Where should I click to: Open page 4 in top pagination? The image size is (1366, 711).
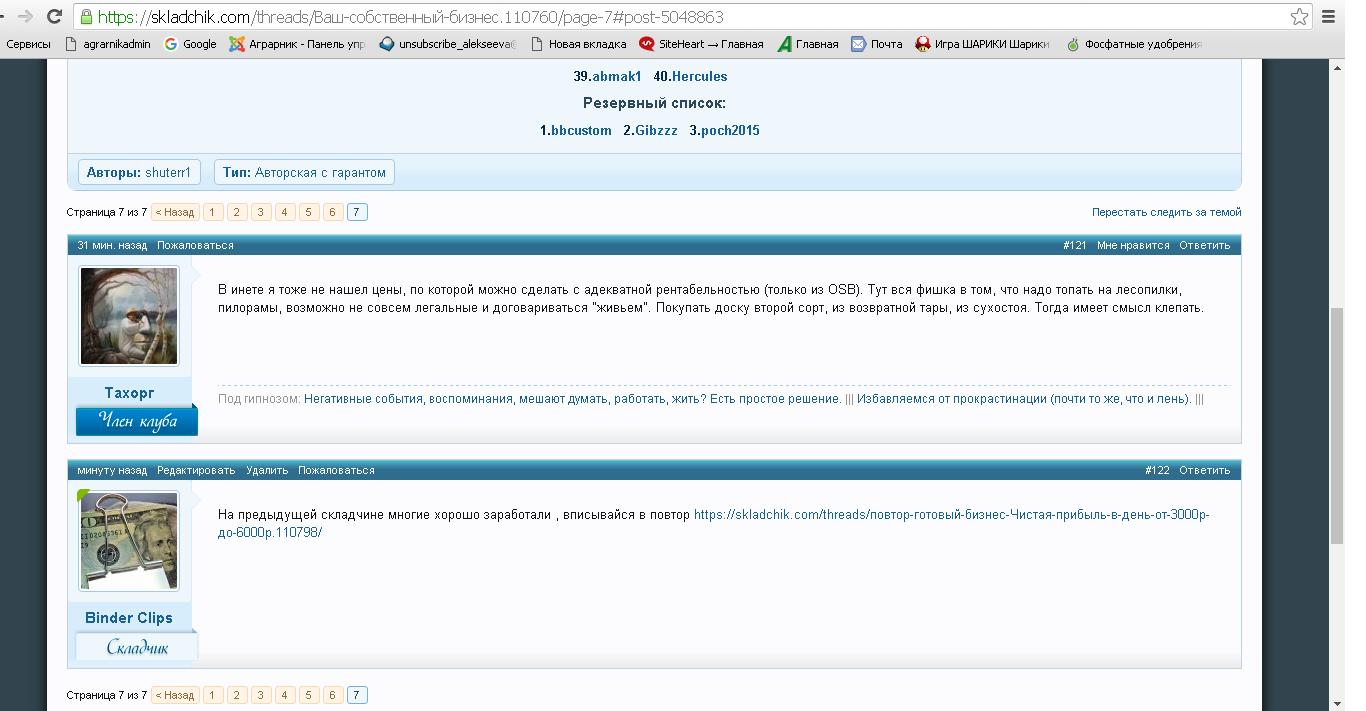[285, 212]
